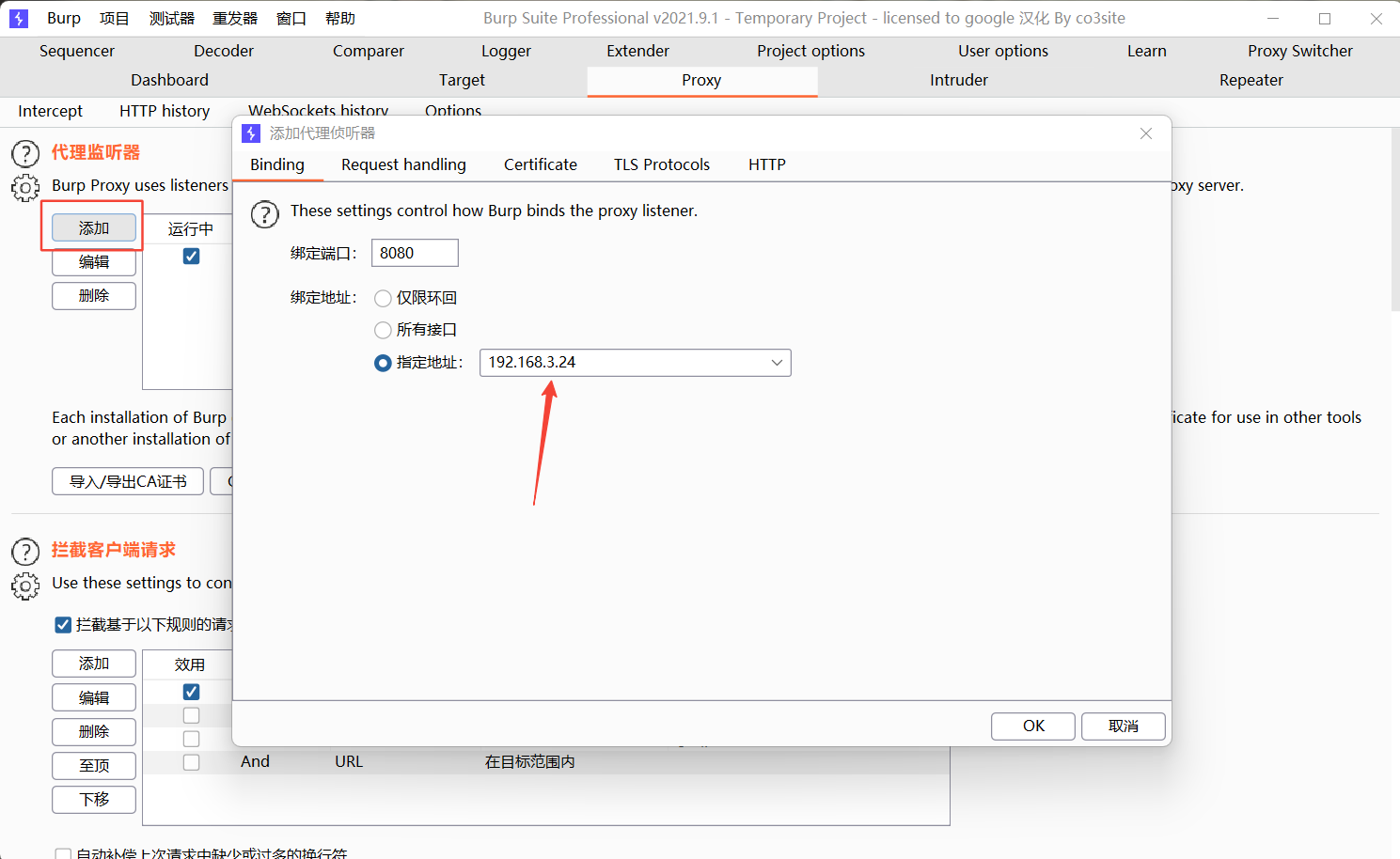Image resolution: width=1400 pixels, height=859 pixels.
Task: Open the Target tab
Action: pyautogui.click(x=462, y=80)
